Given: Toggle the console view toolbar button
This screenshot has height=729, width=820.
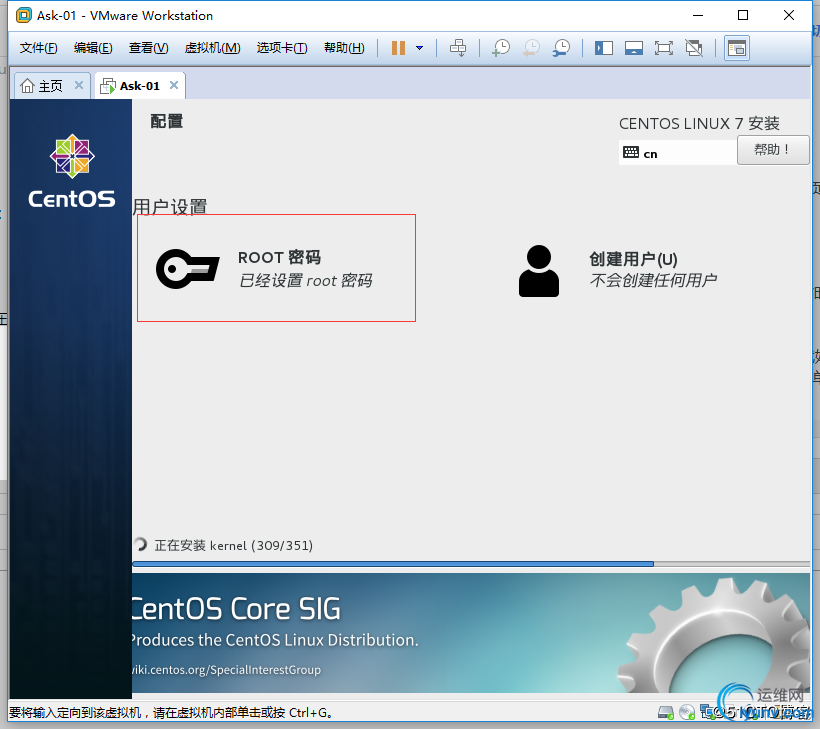Looking at the screenshot, I should pos(737,48).
